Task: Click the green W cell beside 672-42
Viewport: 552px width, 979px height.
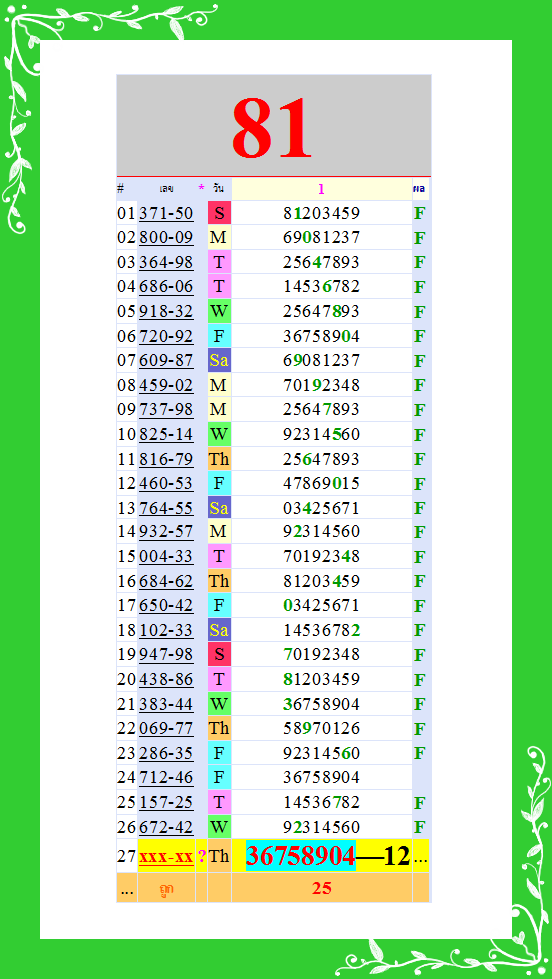Action: pyautogui.click(x=219, y=828)
